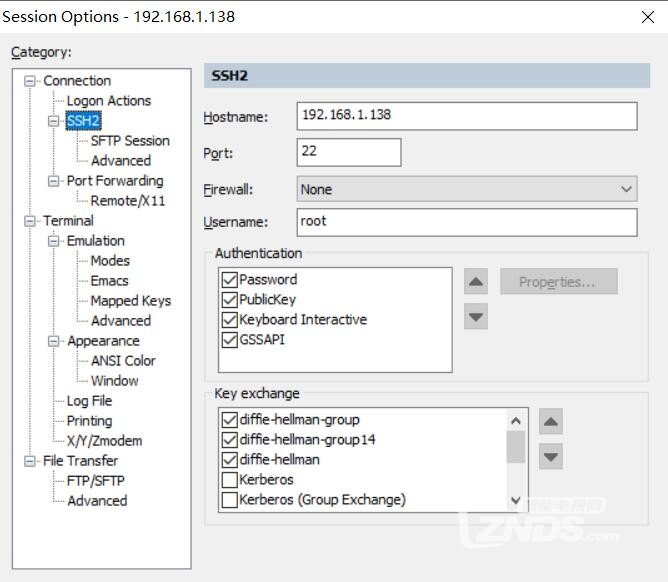Close the Session Options dialog

[648, 17]
